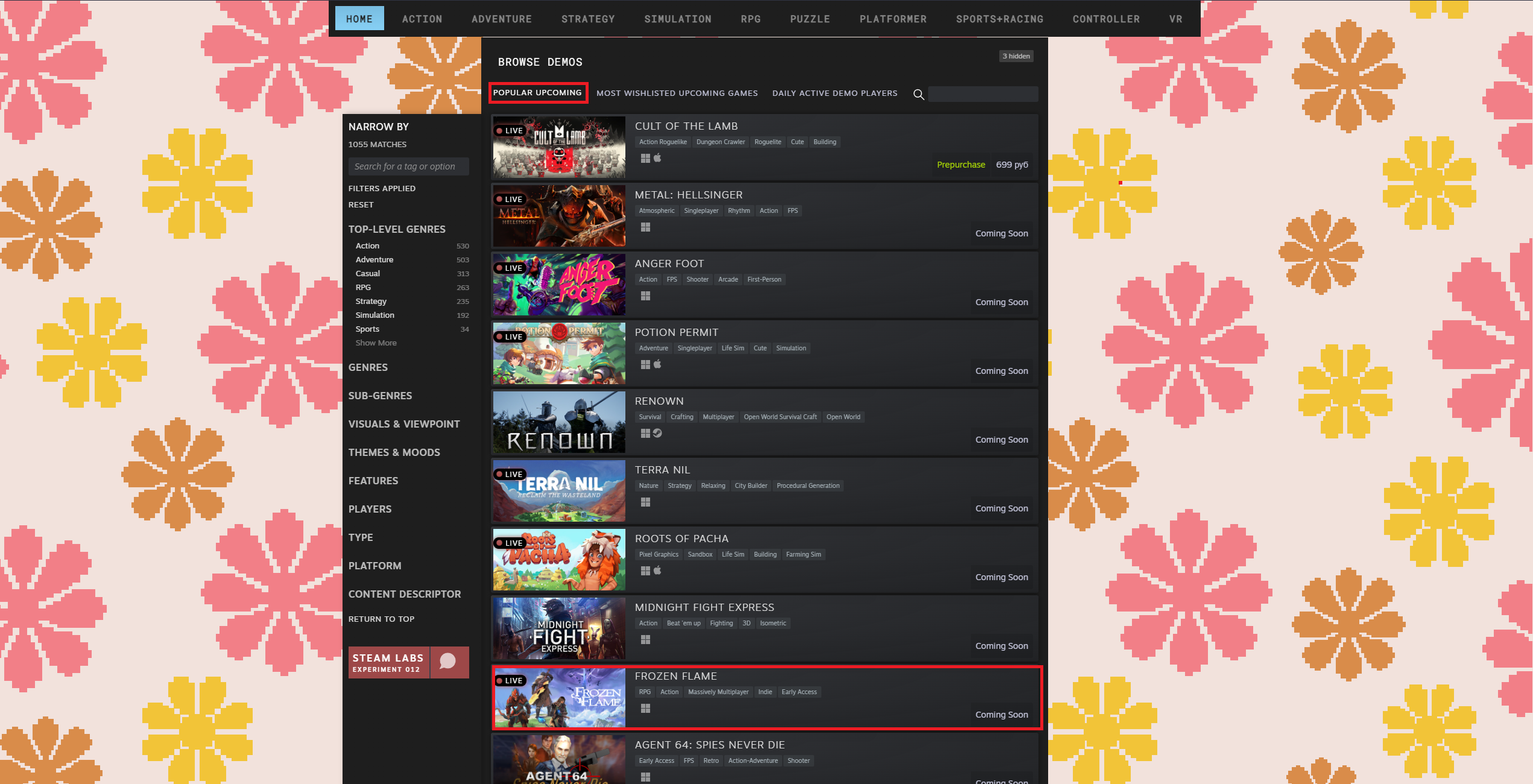Click tag search input in sidebar
The image size is (1533, 784).
pyautogui.click(x=408, y=166)
